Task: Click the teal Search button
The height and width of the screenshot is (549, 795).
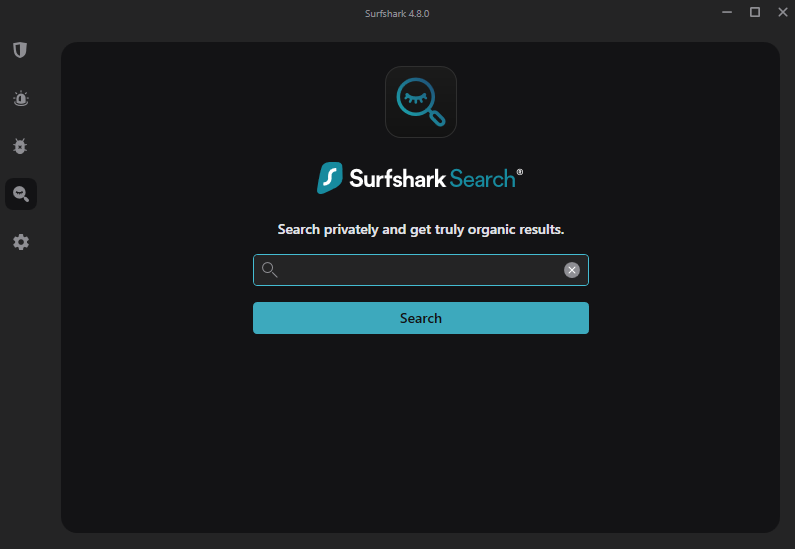Action: pos(420,318)
